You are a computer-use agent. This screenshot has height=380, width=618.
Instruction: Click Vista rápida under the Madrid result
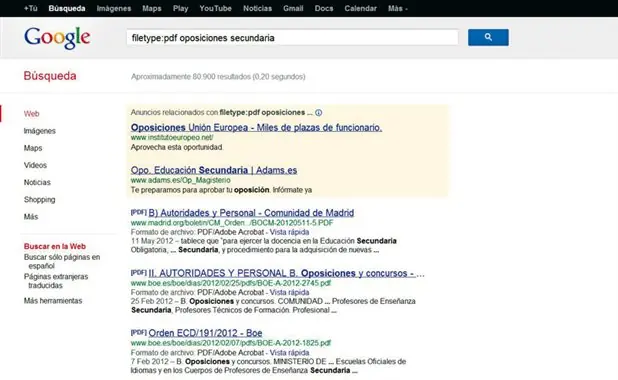coord(289,232)
